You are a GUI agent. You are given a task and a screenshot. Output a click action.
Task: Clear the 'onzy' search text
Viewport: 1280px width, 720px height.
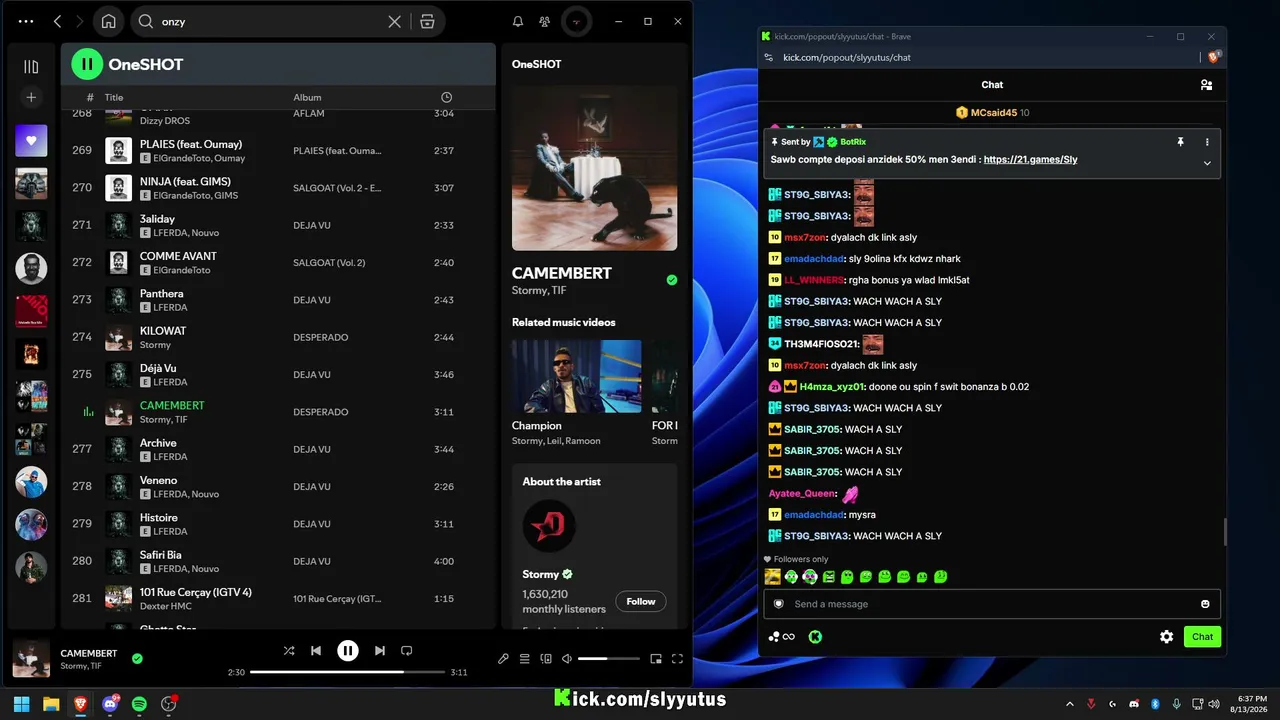pos(395,21)
